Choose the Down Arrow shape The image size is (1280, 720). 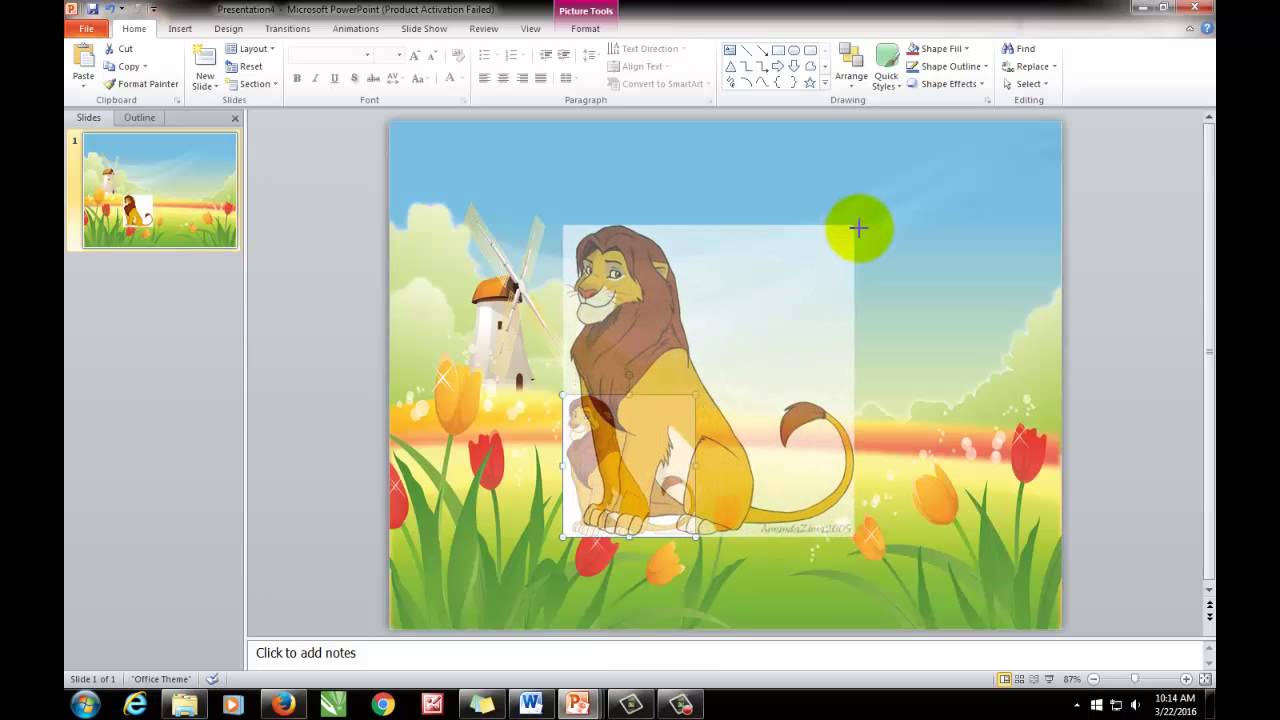tap(794, 66)
